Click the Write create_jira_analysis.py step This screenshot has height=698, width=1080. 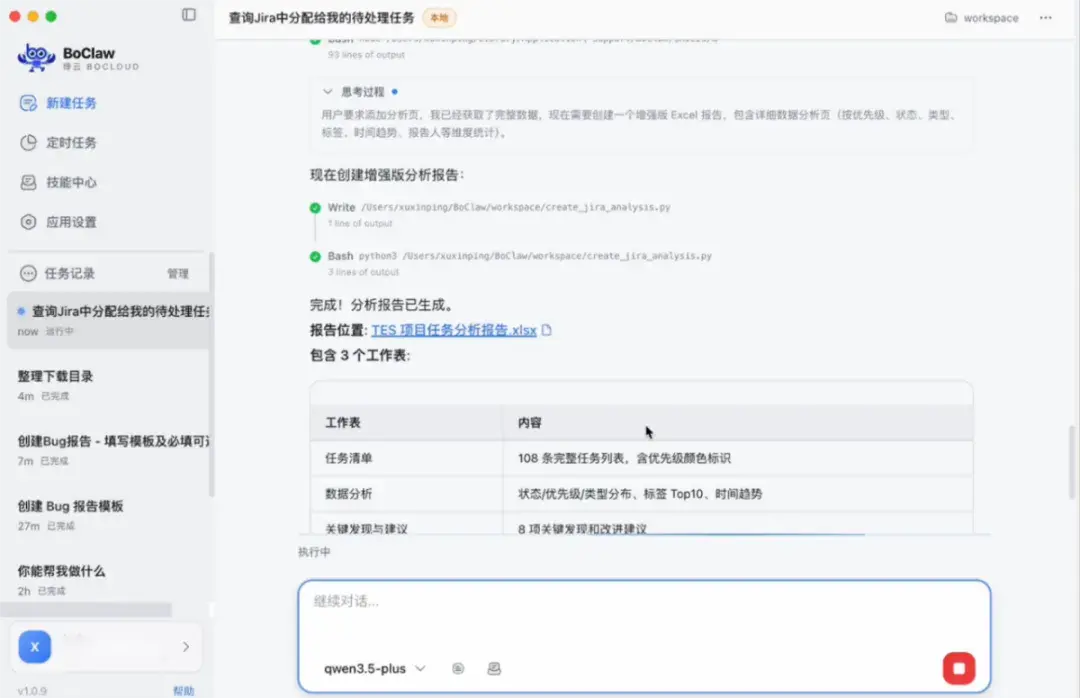coord(499,207)
